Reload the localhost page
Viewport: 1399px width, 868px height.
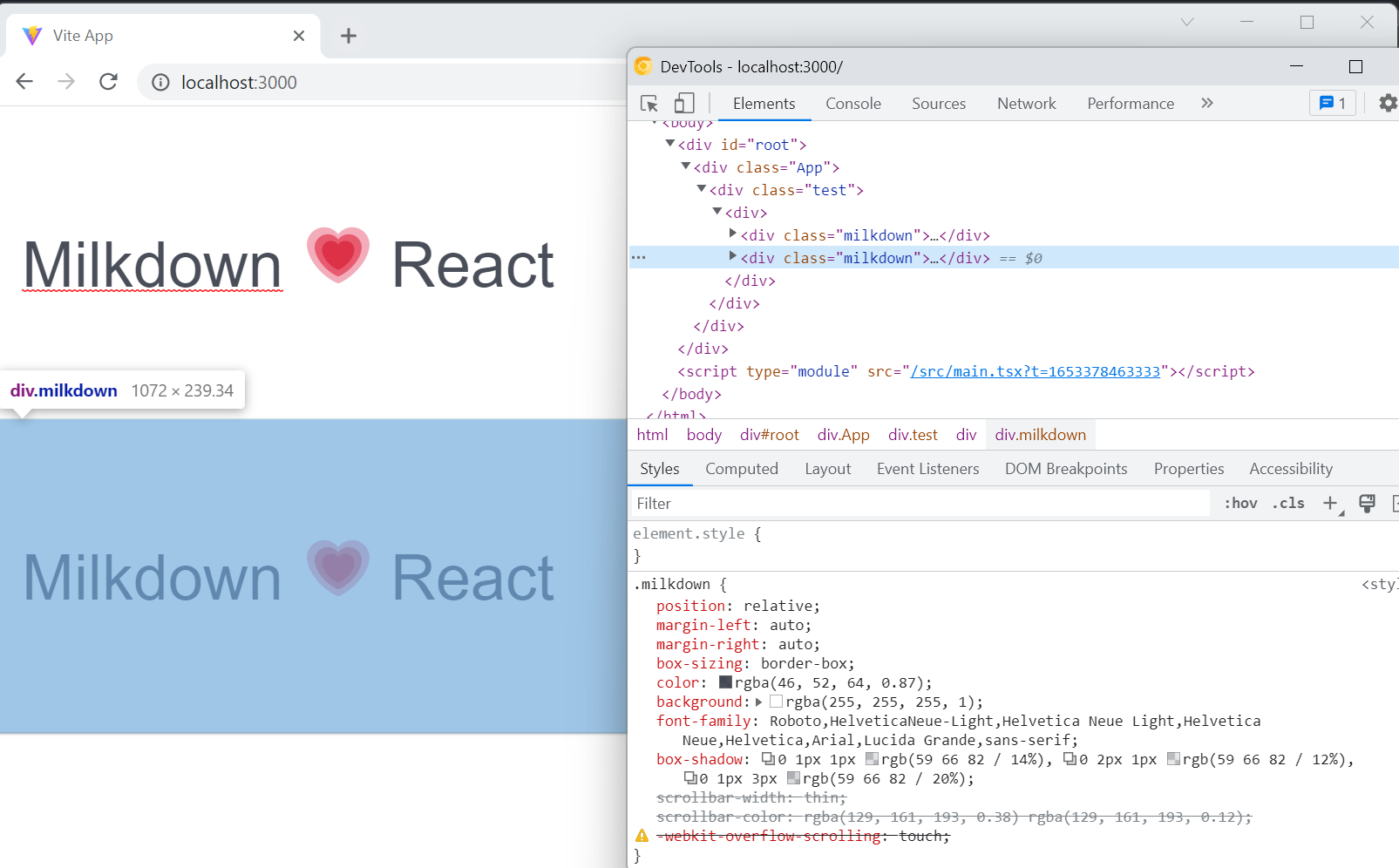tap(108, 81)
